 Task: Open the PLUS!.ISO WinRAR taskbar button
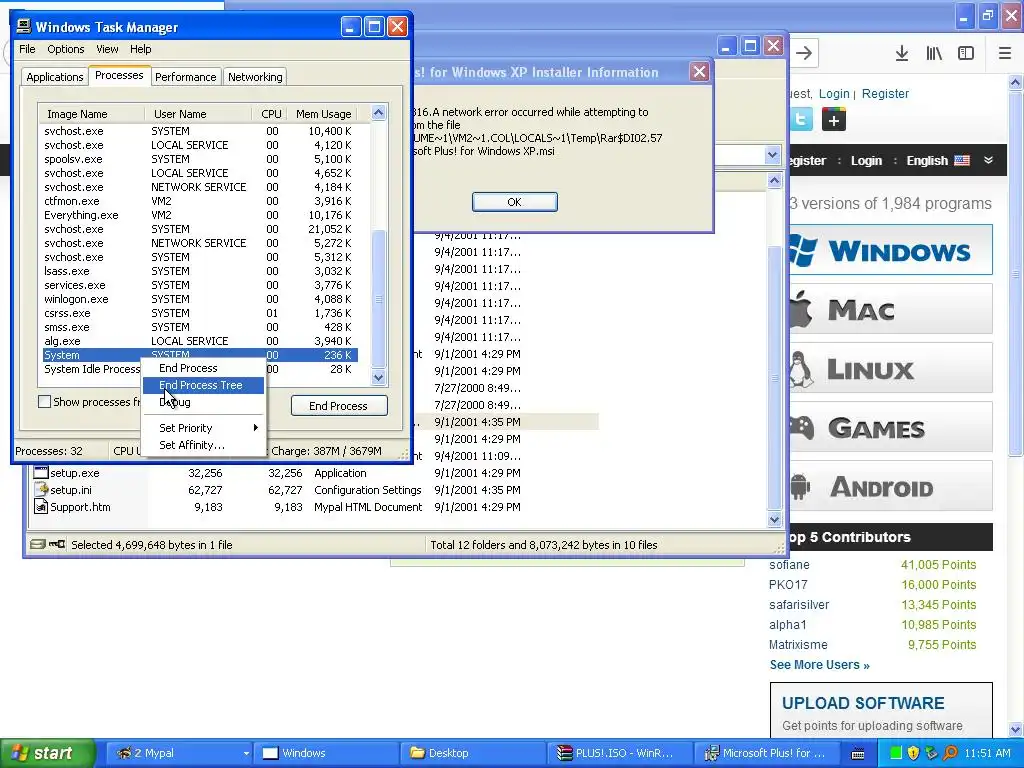pyautogui.click(x=618, y=753)
